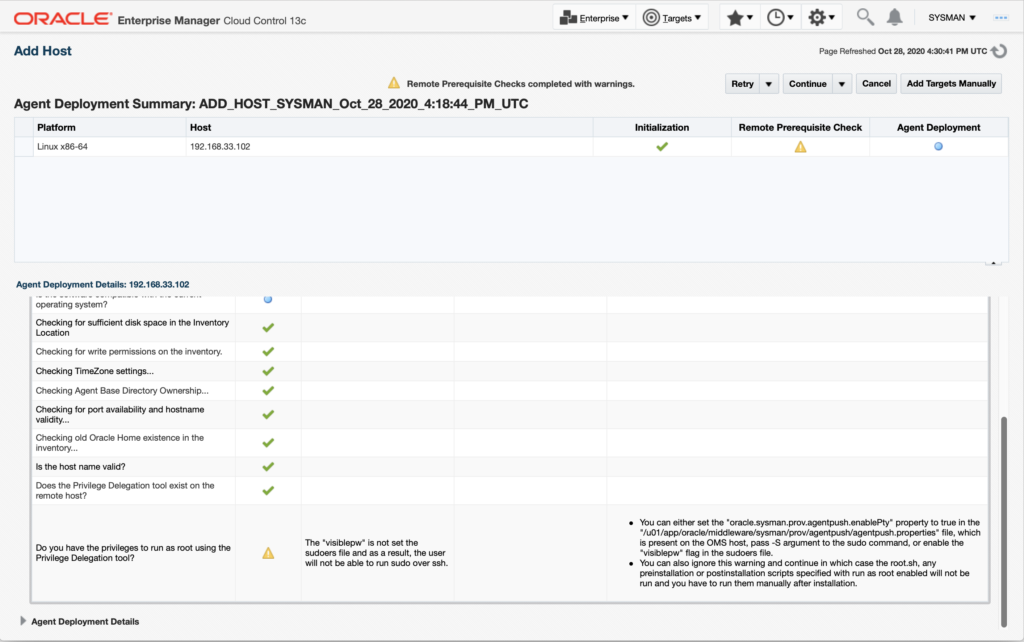
Task: Collapse the summary table splitter arrow
Action: click(993, 263)
